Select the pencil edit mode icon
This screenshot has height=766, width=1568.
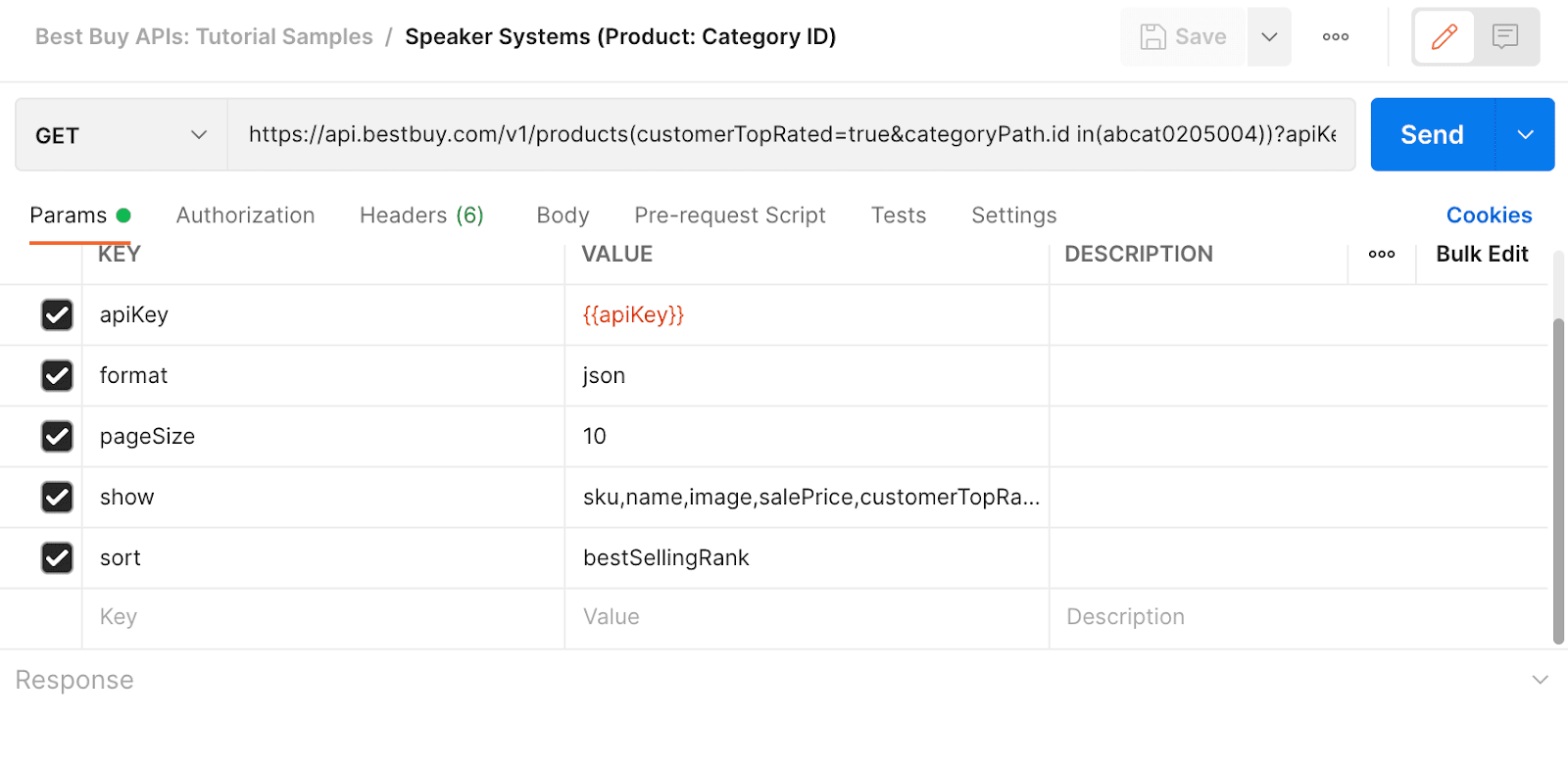[1445, 37]
